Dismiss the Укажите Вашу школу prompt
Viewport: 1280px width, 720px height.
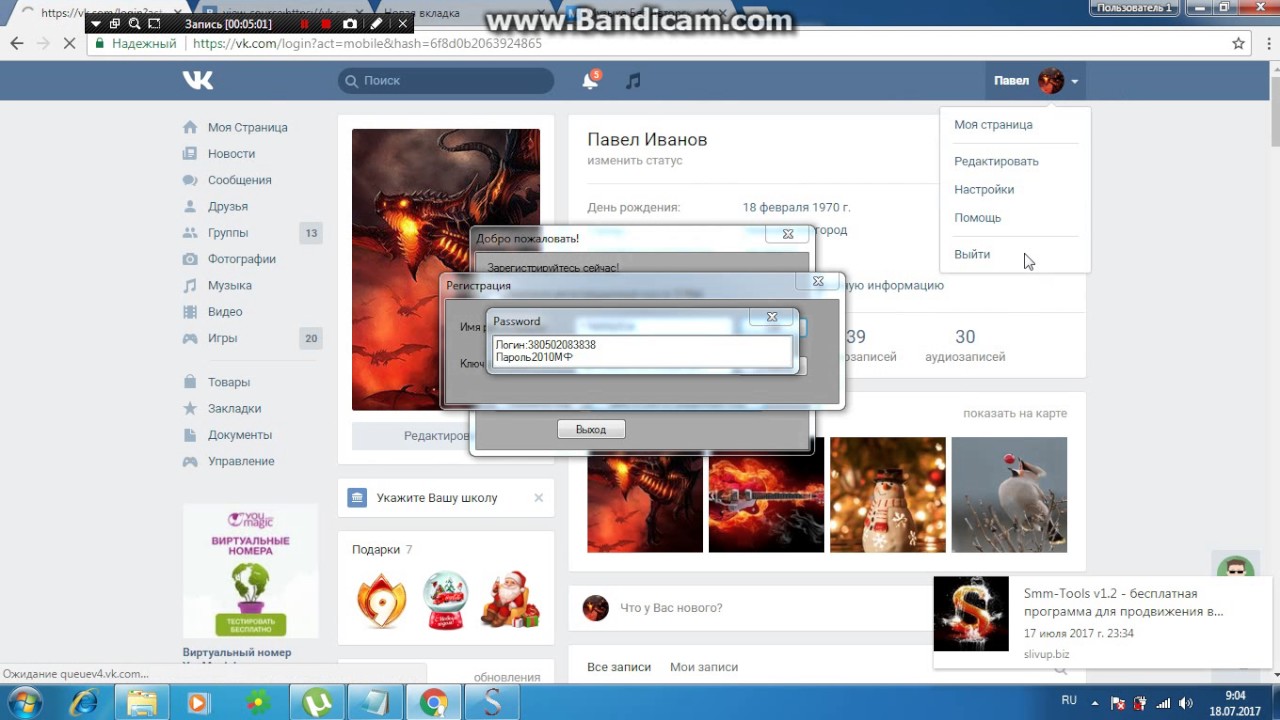(x=538, y=497)
